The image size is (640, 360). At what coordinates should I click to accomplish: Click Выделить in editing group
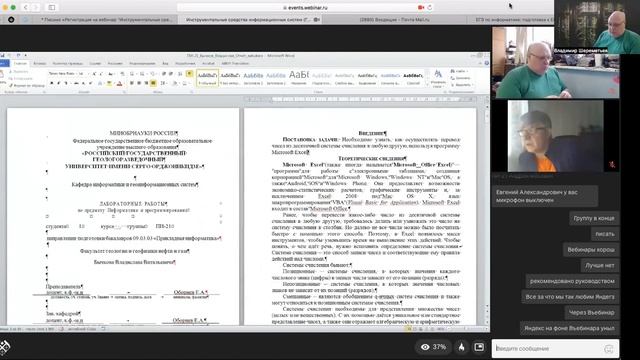point(461,85)
